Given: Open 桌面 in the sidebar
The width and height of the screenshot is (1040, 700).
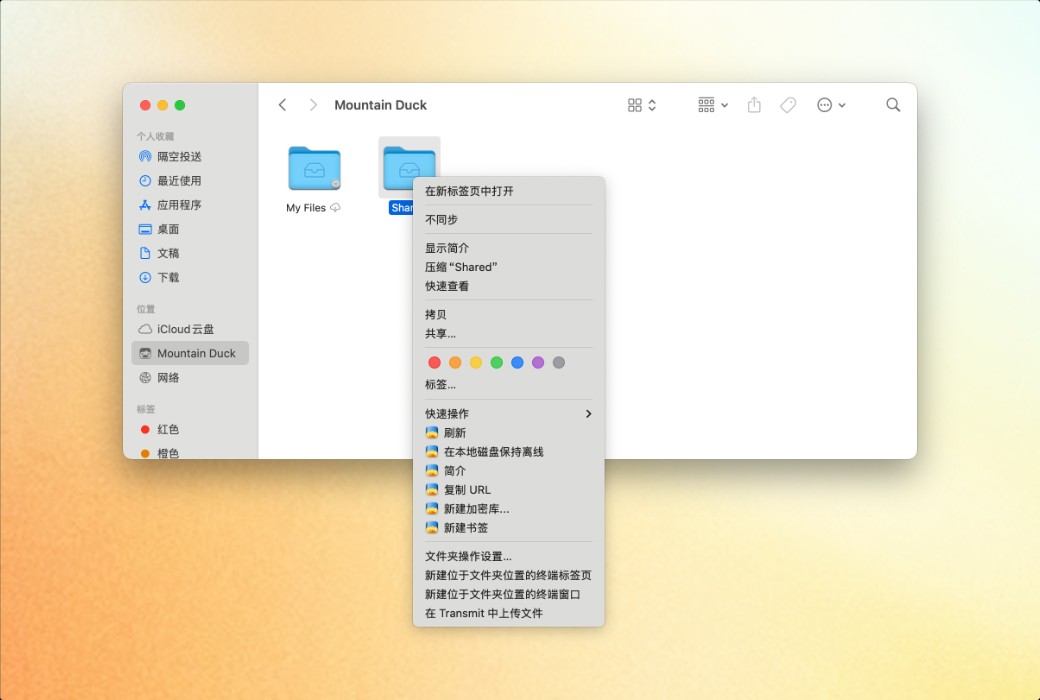Looking at the screenshot, I should 190,229.
